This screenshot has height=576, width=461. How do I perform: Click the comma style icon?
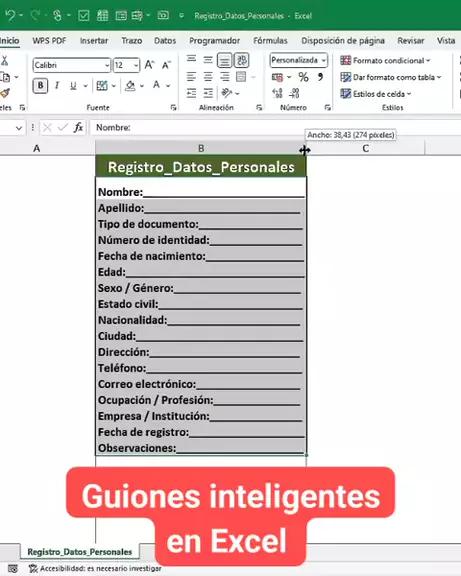pos(320,77)
